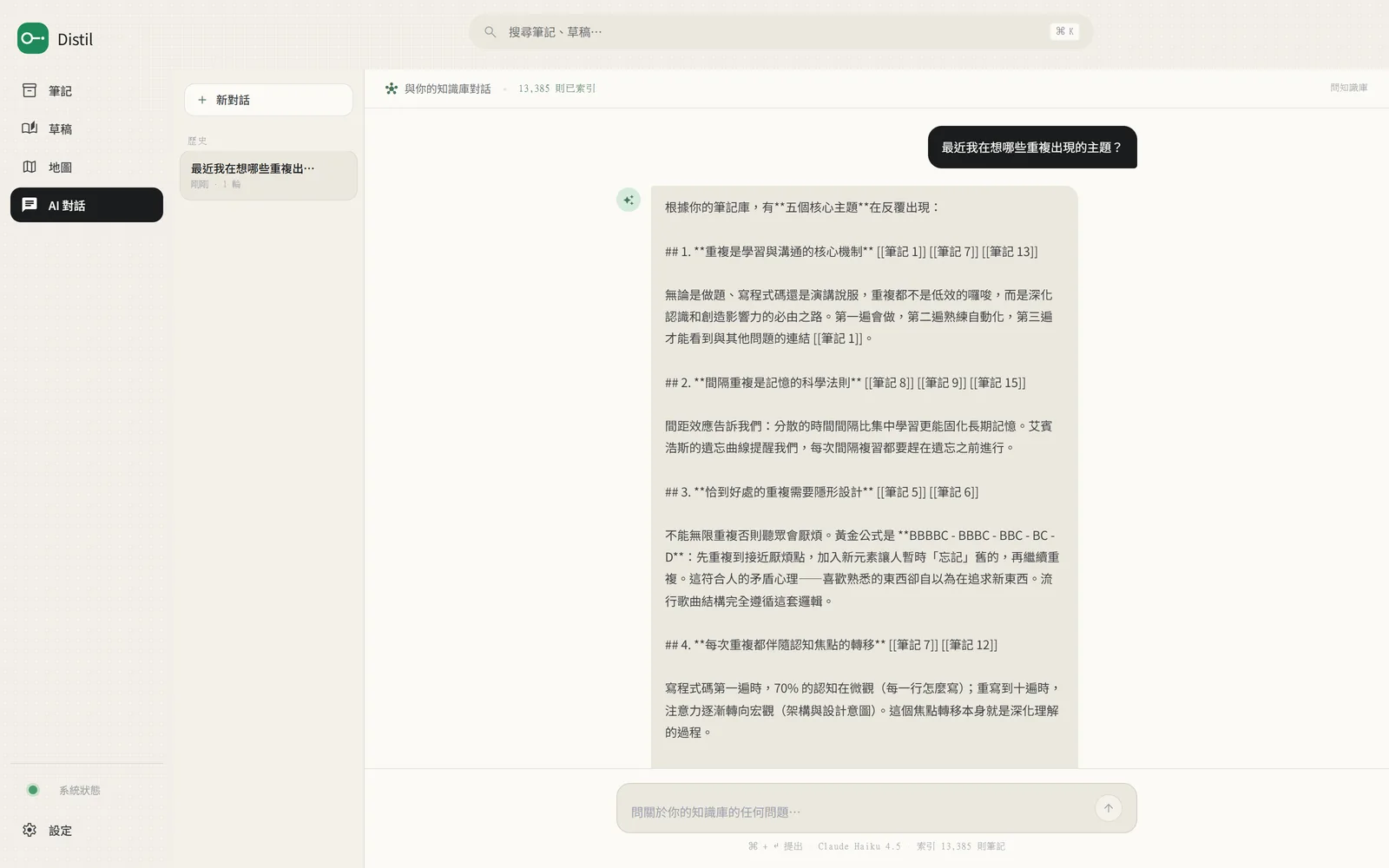The width and height of the screenshot is (1389, 868).
Task: Click the green 系統狀態 status dot
Action: [33, 790]
